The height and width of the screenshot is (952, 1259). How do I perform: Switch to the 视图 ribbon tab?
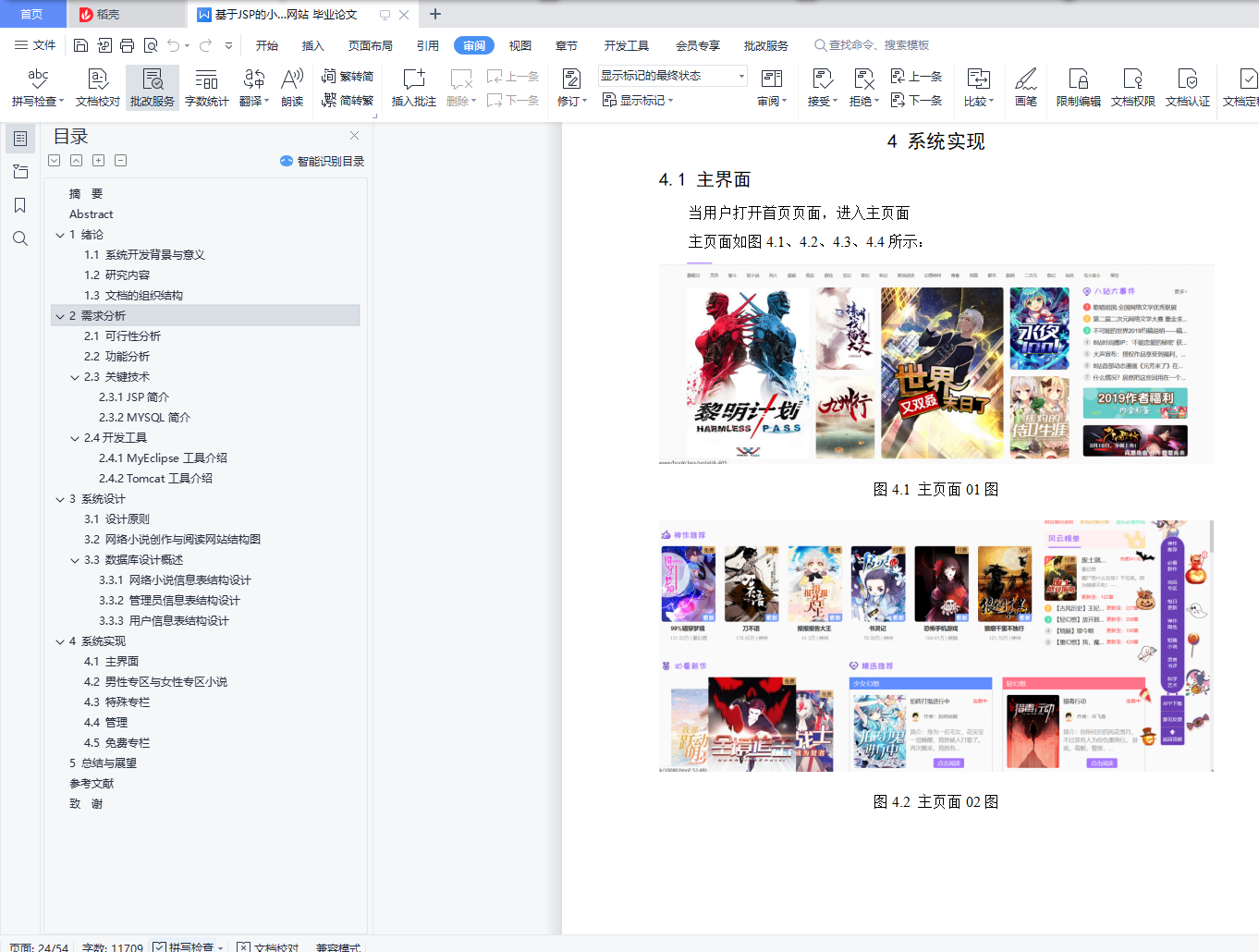coord(520,45)
